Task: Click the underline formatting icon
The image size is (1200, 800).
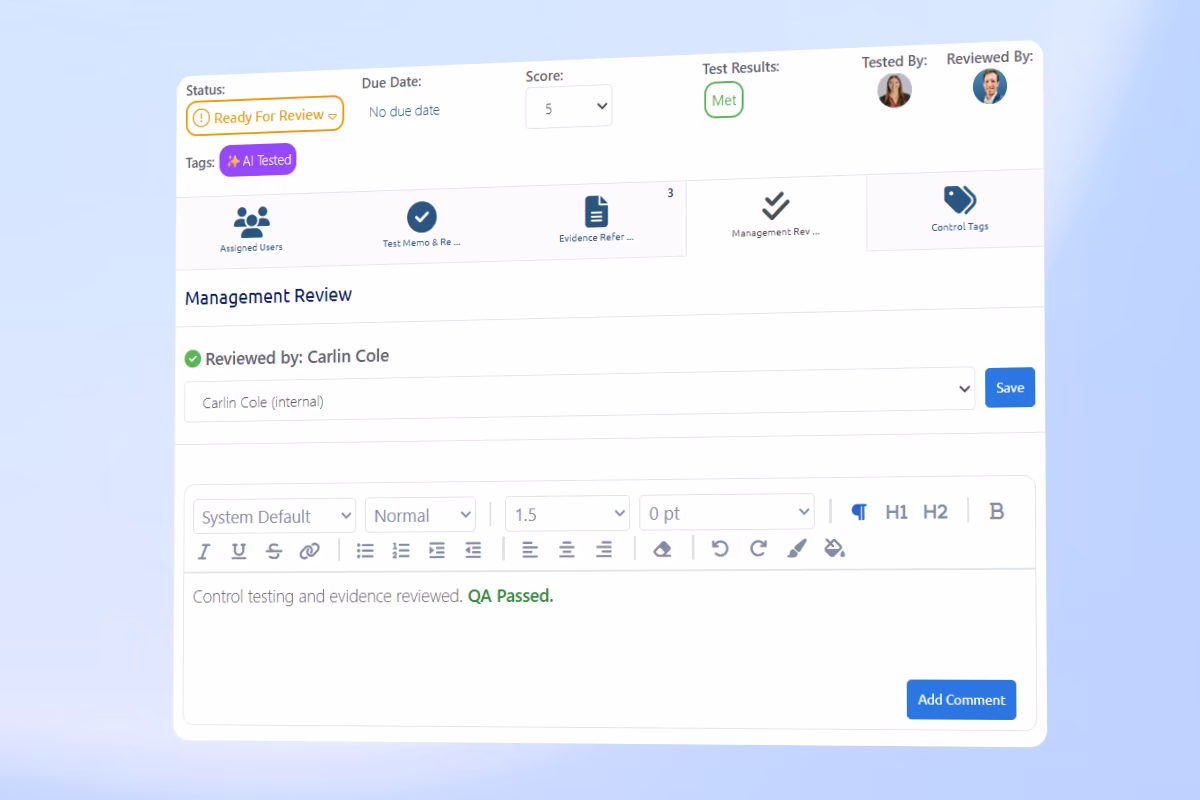Action: coord(239,551)
